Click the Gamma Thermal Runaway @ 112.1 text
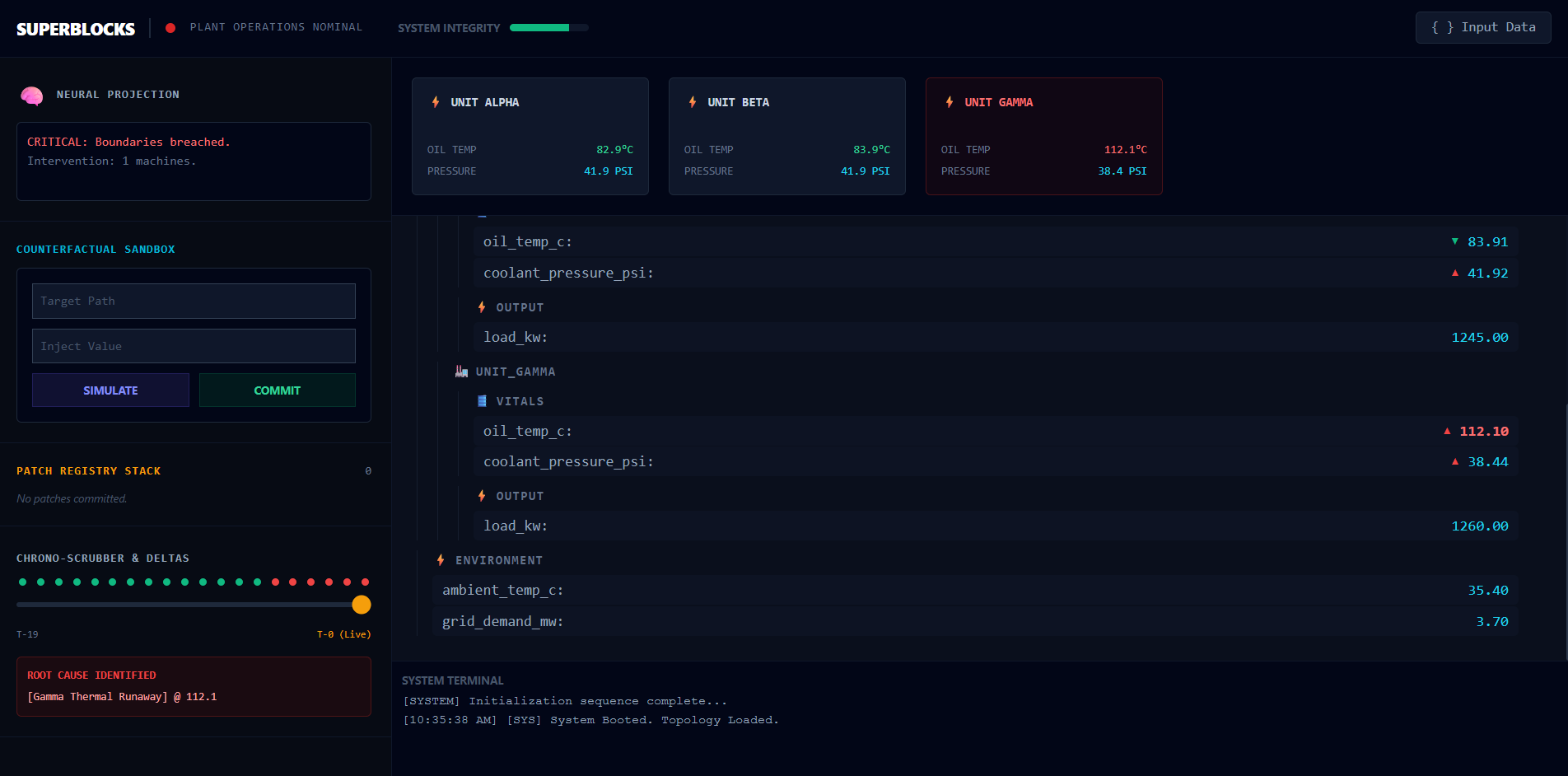 (122, 696)
